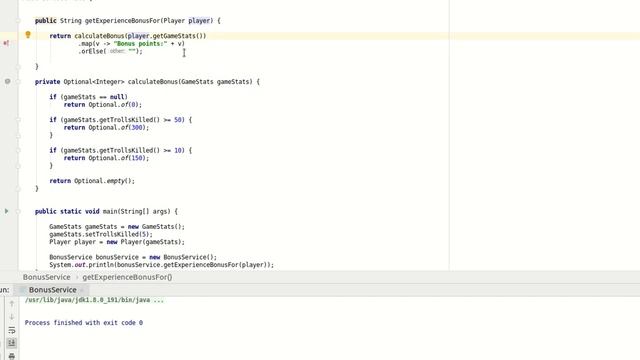Click fold end marker after Optional.of(150) block
640x360 pixels.
click(18, 166)
